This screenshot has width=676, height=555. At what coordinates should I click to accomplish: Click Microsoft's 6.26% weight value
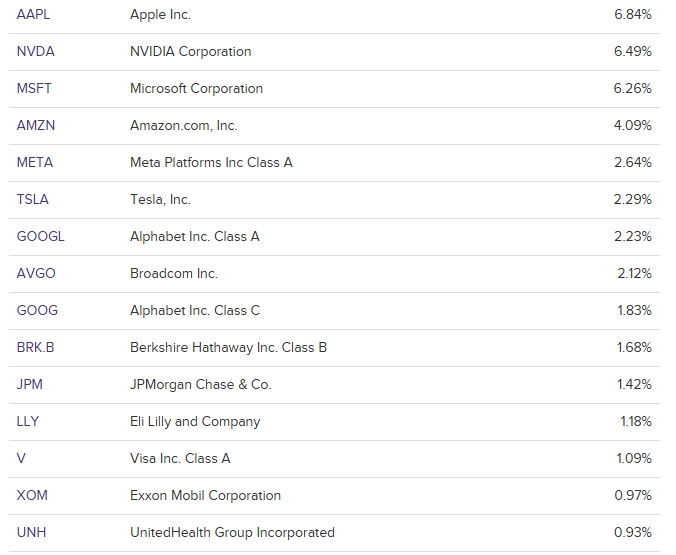(x=633, y=89)
